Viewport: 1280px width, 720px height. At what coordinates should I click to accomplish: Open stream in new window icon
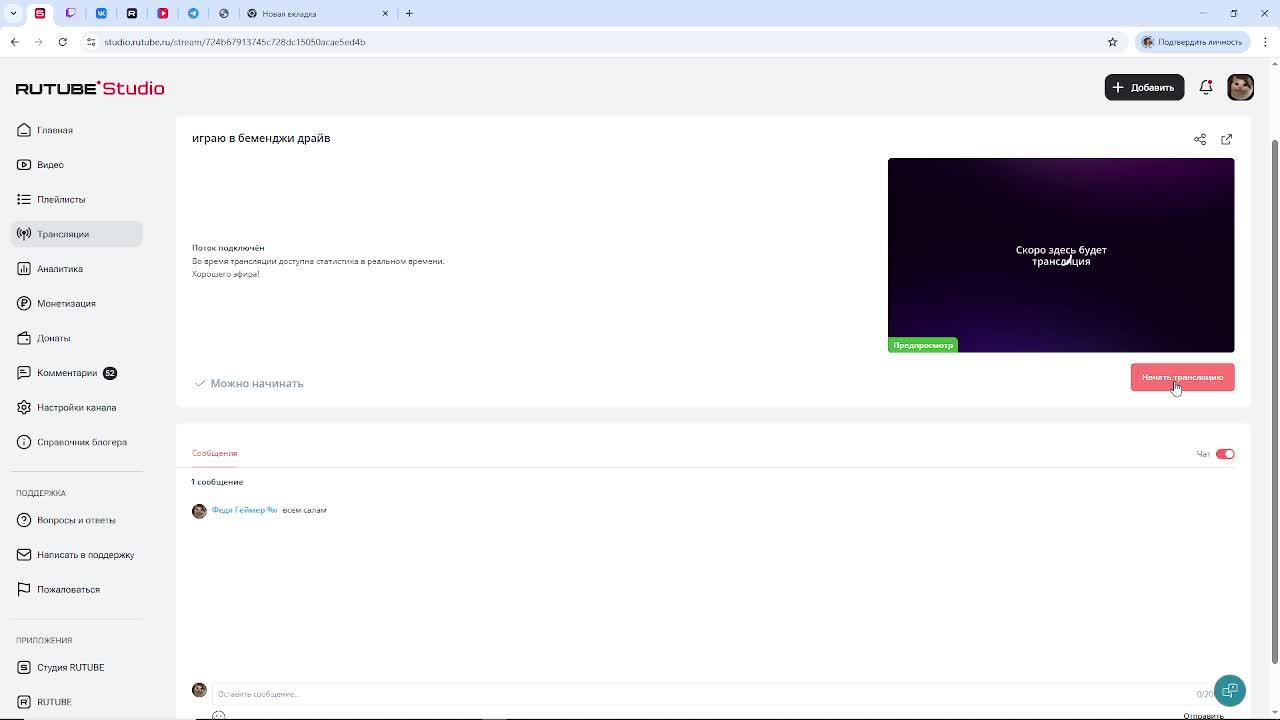tap(1227, 139)
